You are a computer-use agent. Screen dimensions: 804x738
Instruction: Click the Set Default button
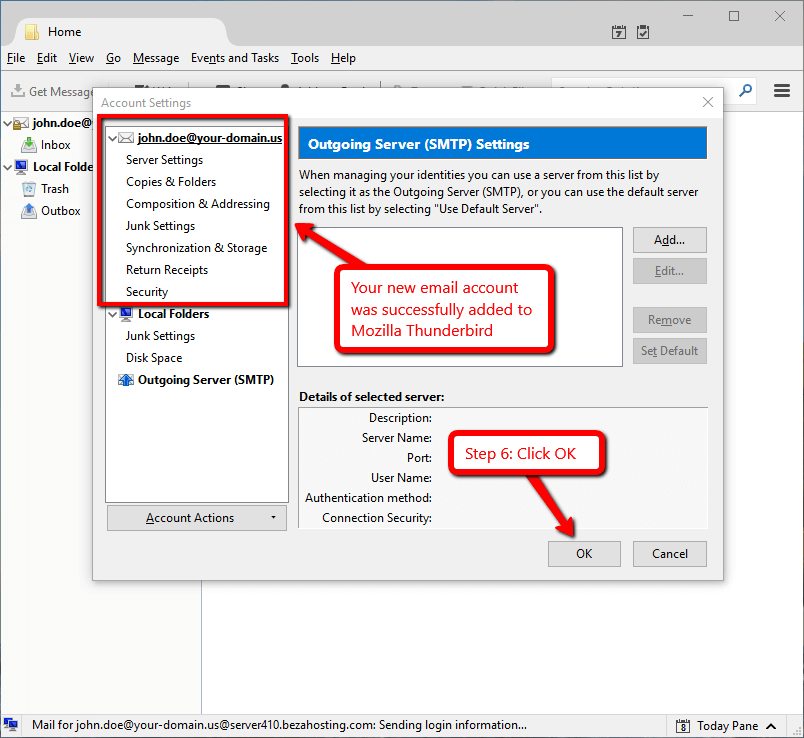coord(670,351)
